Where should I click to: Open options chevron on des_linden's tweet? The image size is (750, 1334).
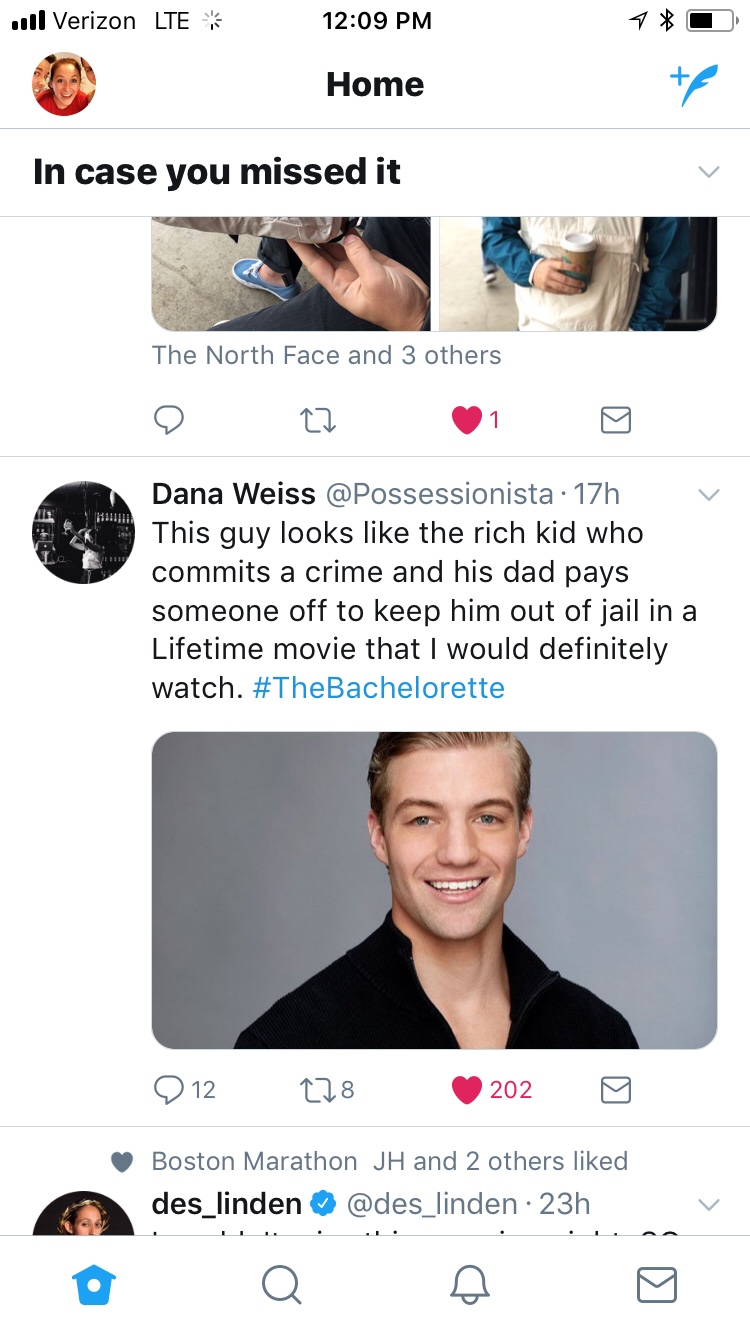[x=708, y=1204]
